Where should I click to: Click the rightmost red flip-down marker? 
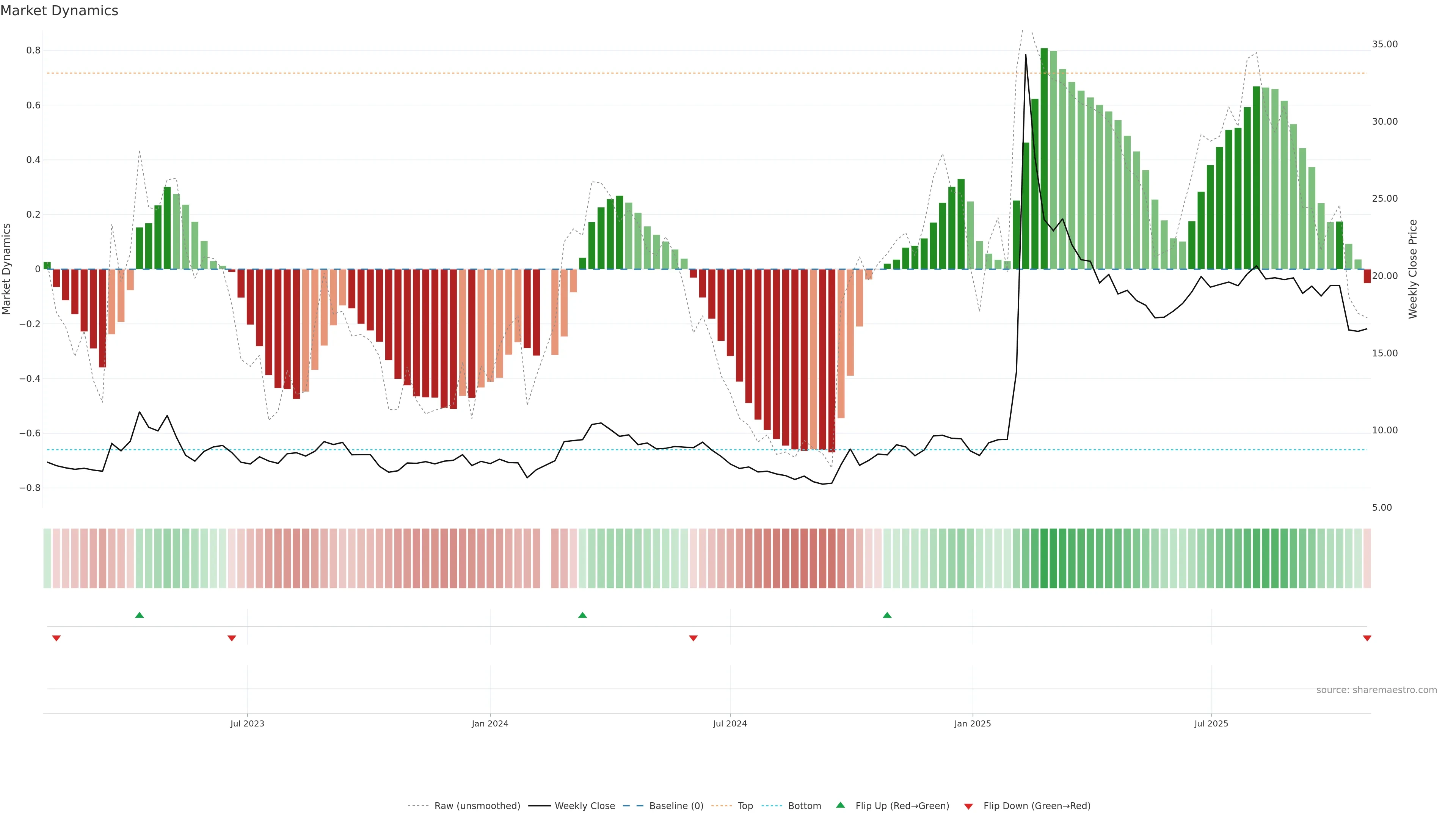click(x=1367, y=638)
